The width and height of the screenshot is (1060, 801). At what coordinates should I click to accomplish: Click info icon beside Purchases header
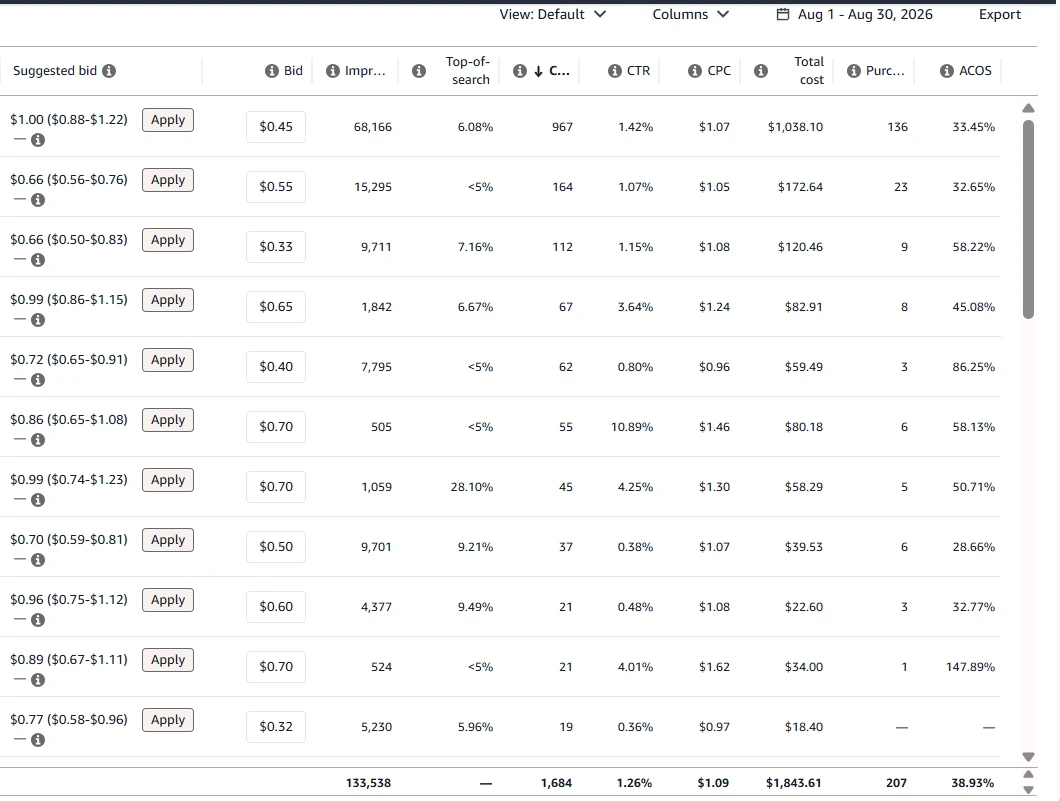854,71
